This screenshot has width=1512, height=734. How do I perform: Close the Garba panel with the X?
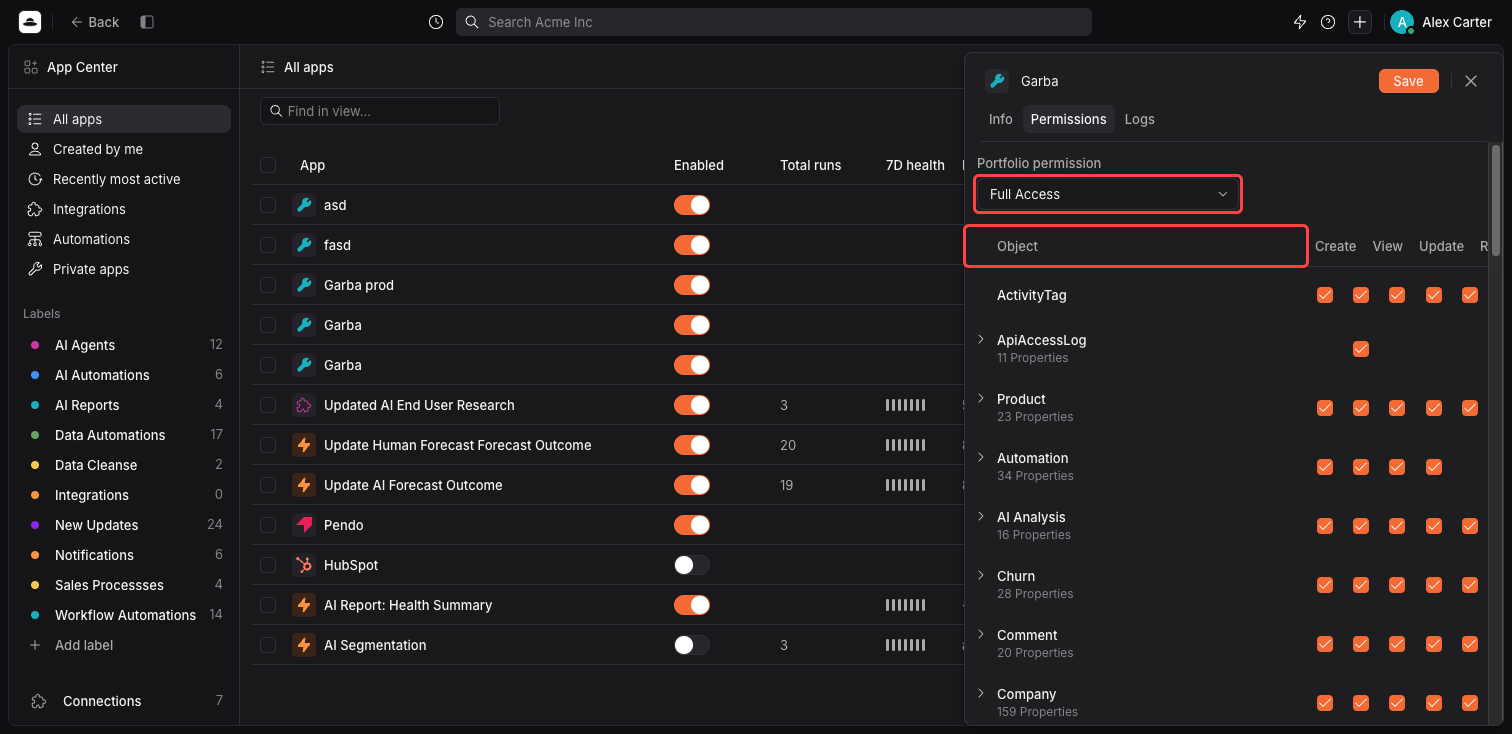(x=1471, y=81)
